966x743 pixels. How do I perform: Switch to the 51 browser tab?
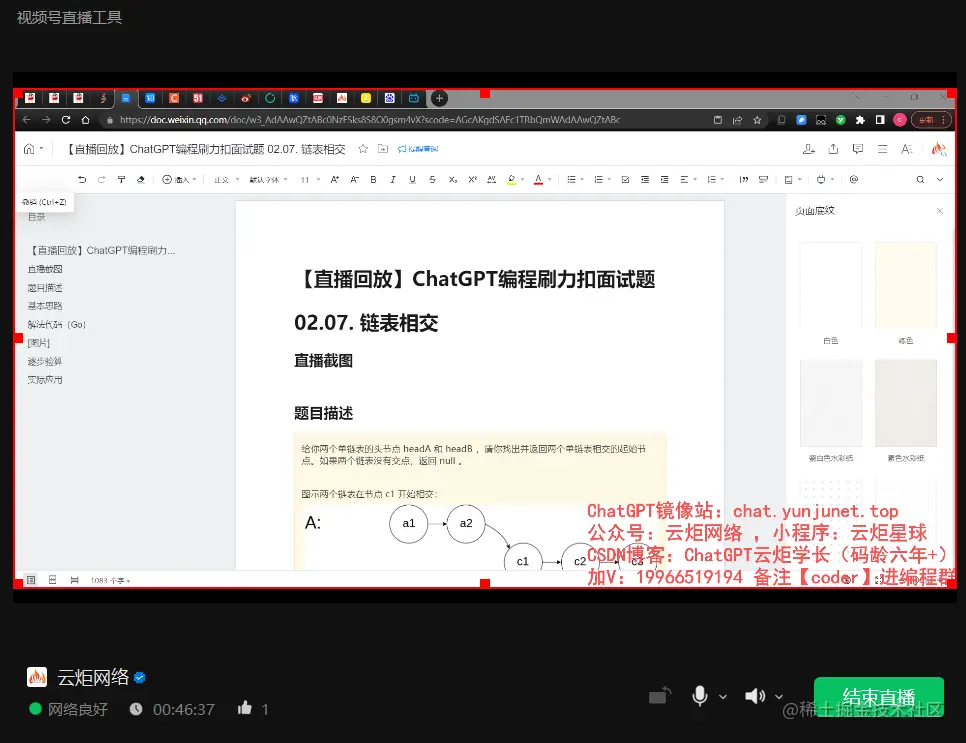pyautogui.click(x=198, y=98)
